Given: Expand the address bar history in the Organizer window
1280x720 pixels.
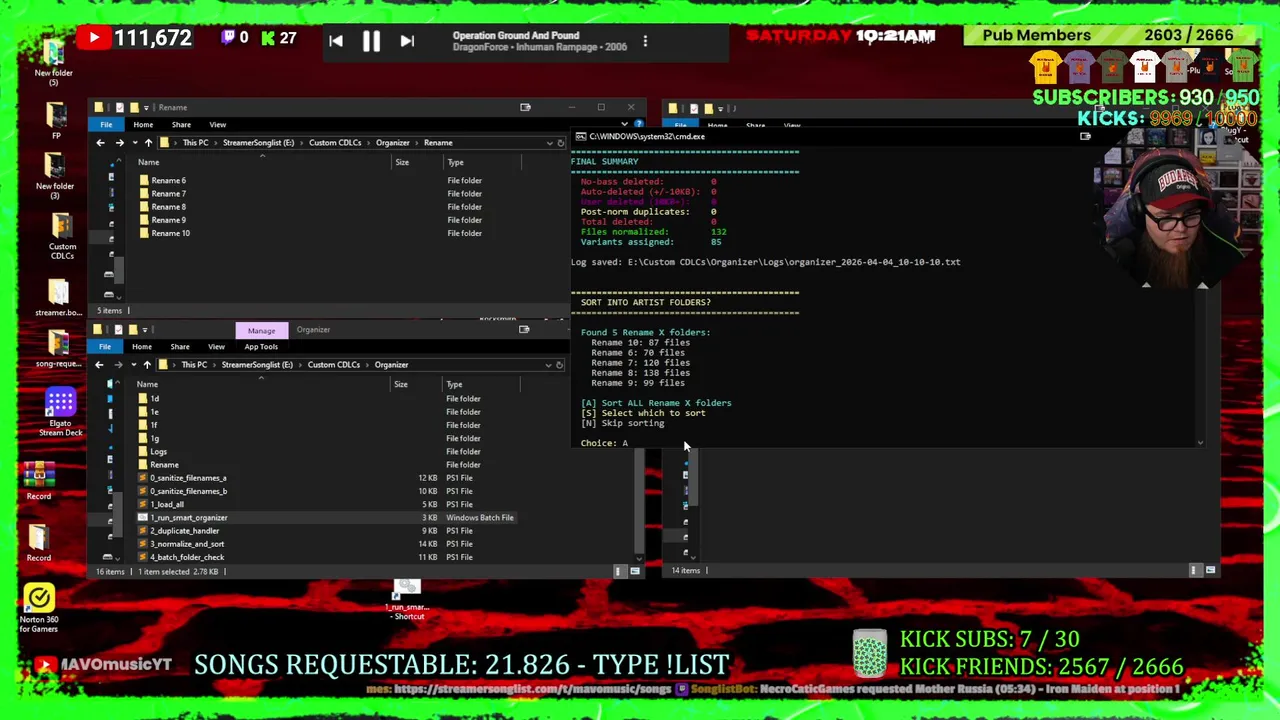Looking at the screenshot, I should [547, 365].
